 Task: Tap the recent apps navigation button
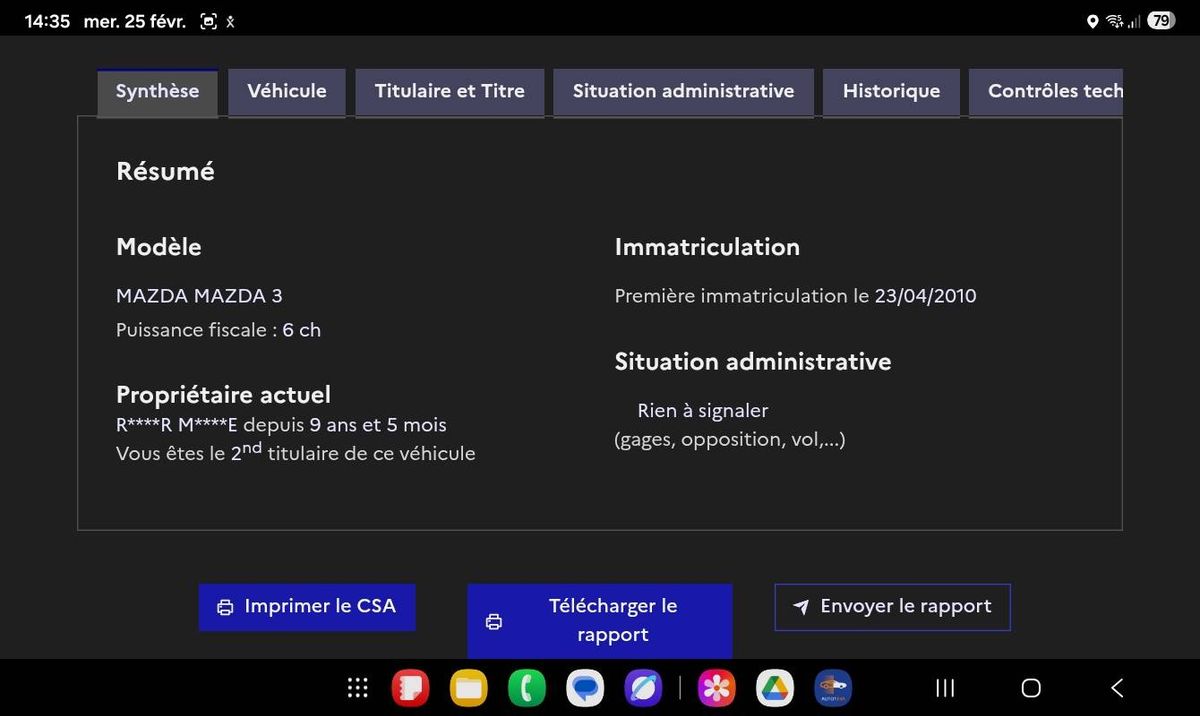point(944,688)
